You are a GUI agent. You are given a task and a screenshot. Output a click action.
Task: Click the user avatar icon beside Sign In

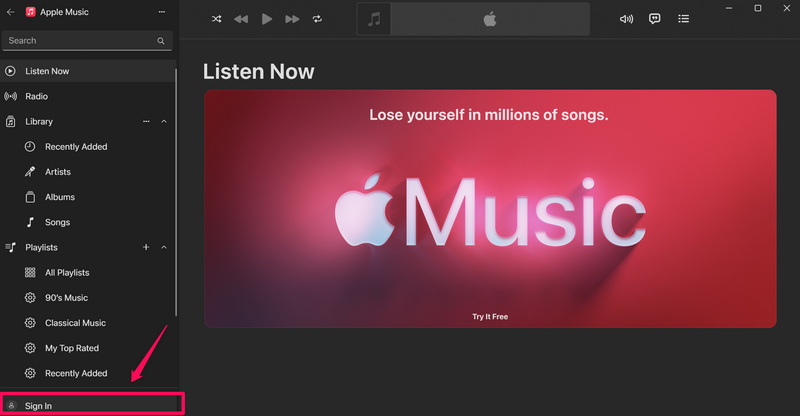pos(11,405)
